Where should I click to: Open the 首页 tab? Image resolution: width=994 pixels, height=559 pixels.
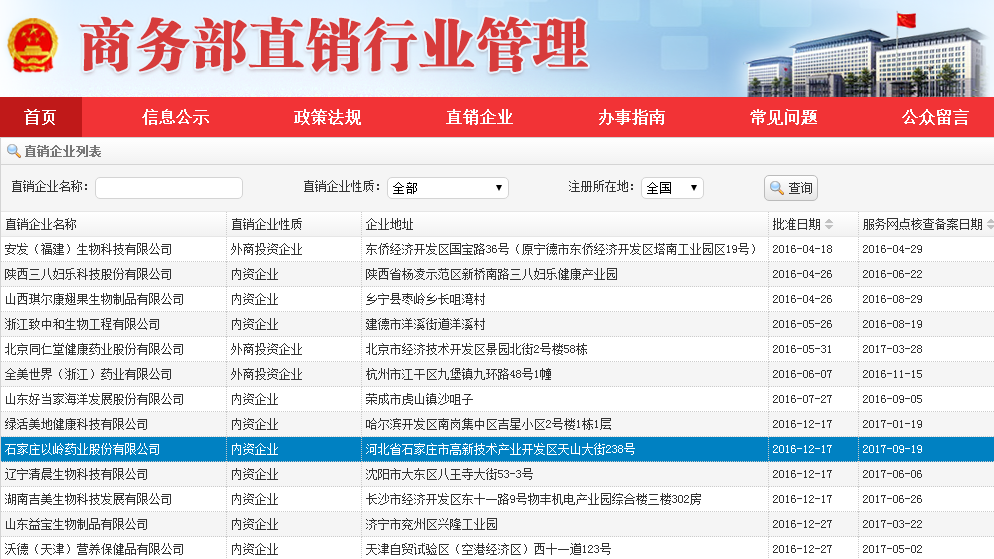(41, 117)
